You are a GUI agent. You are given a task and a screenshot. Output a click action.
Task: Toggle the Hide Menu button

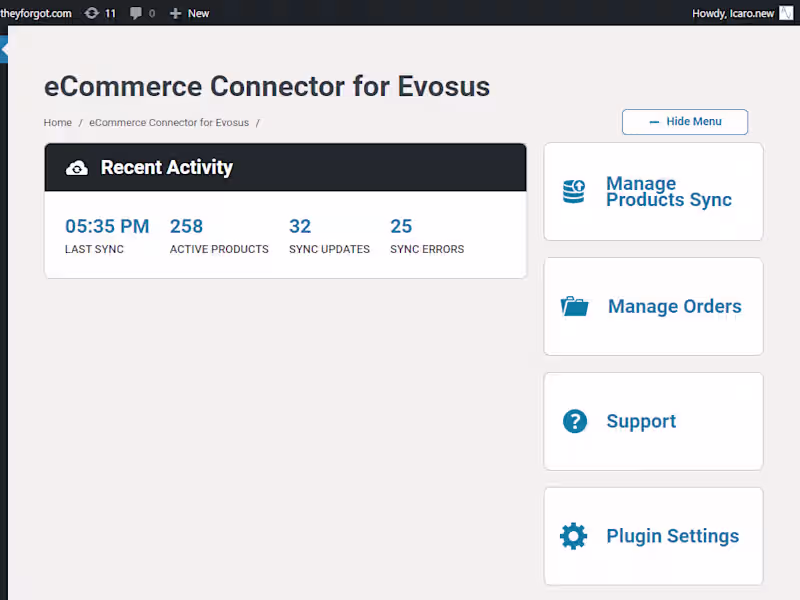(685, 122)
